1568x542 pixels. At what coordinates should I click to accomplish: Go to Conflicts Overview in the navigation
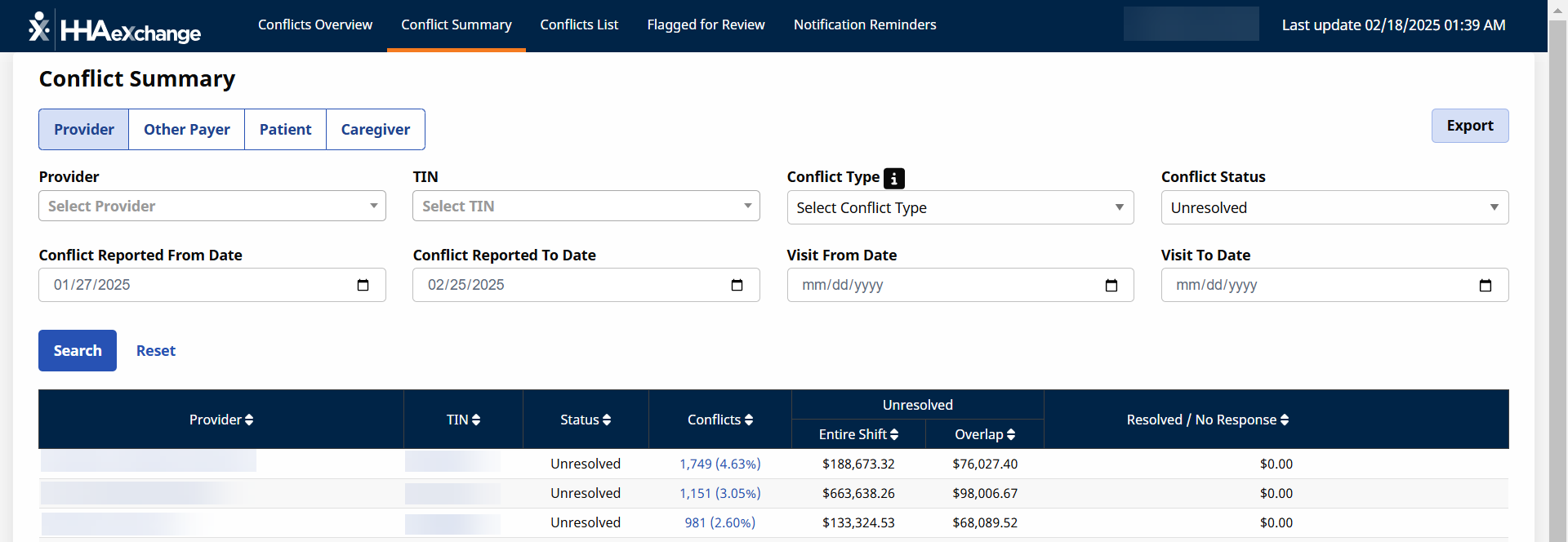click(x=315, y=24)
